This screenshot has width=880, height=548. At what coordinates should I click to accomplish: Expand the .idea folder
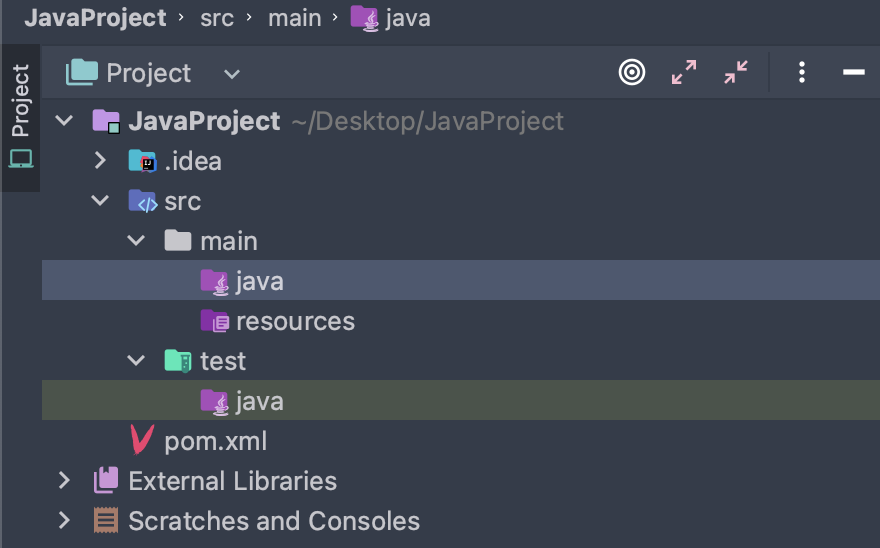pyautogui.click(x=100, y=161)
